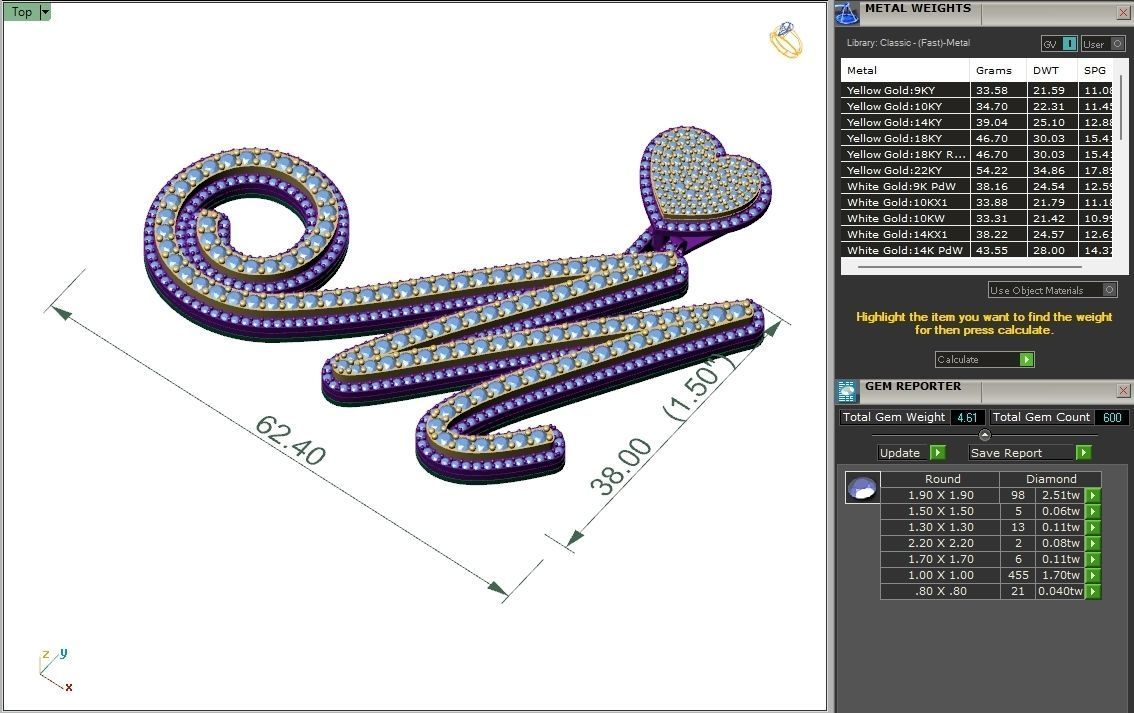This screenshot has width=1134, height=713.
Task: Click the SPG column header
Action: pos(1096,70)
